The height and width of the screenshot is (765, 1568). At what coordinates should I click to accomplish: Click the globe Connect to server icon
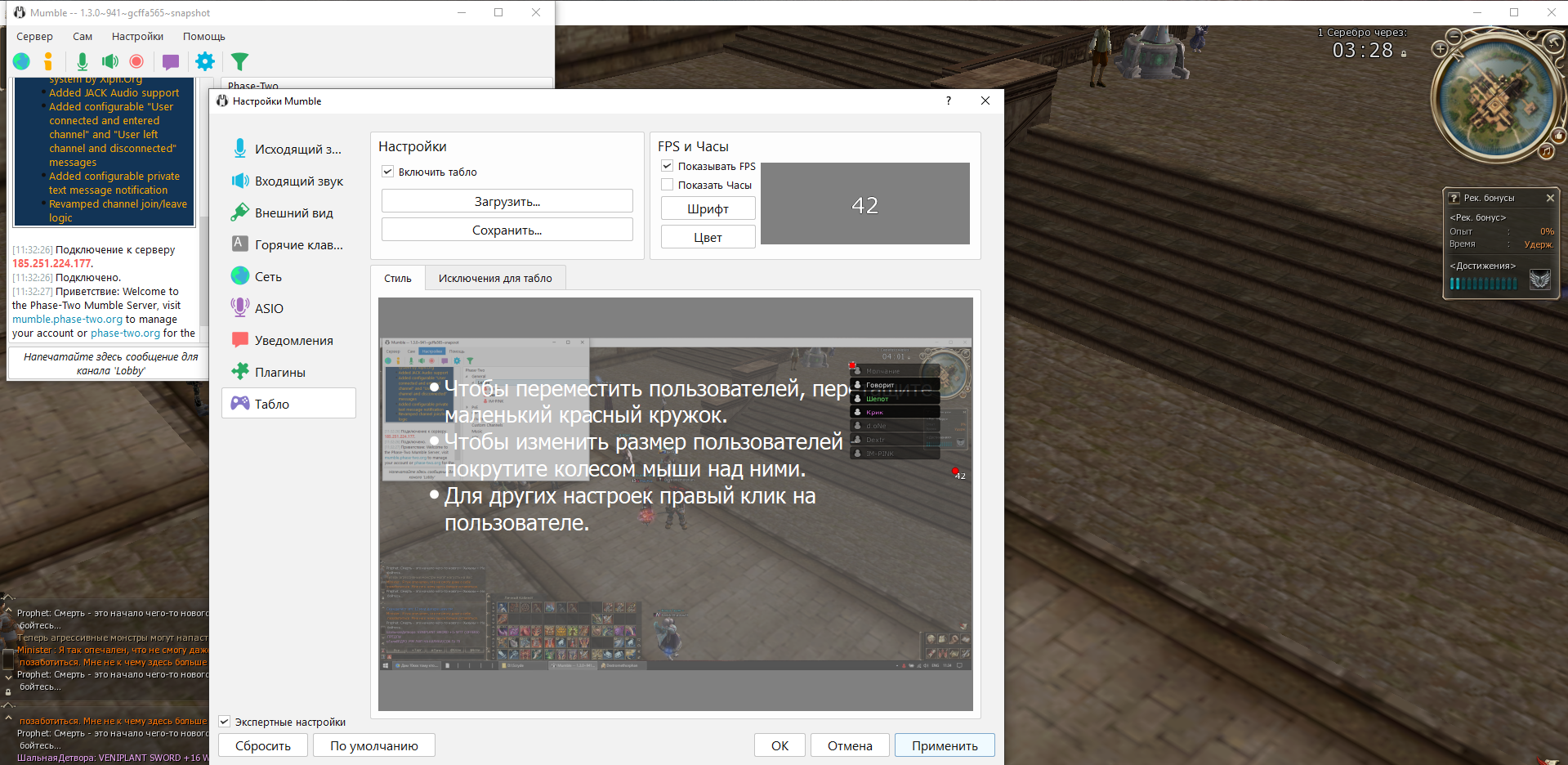tap(22, 61)
